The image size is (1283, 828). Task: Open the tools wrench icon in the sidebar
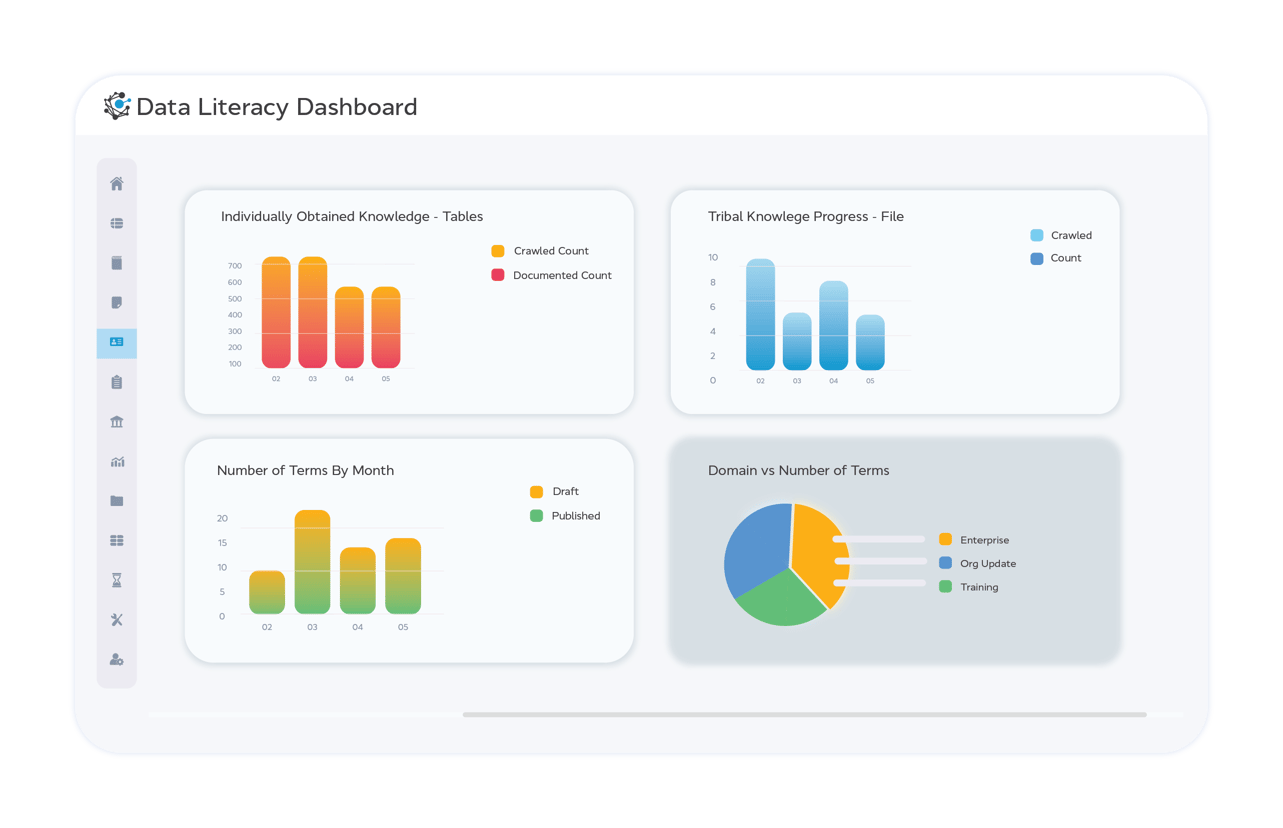[116, 619]
